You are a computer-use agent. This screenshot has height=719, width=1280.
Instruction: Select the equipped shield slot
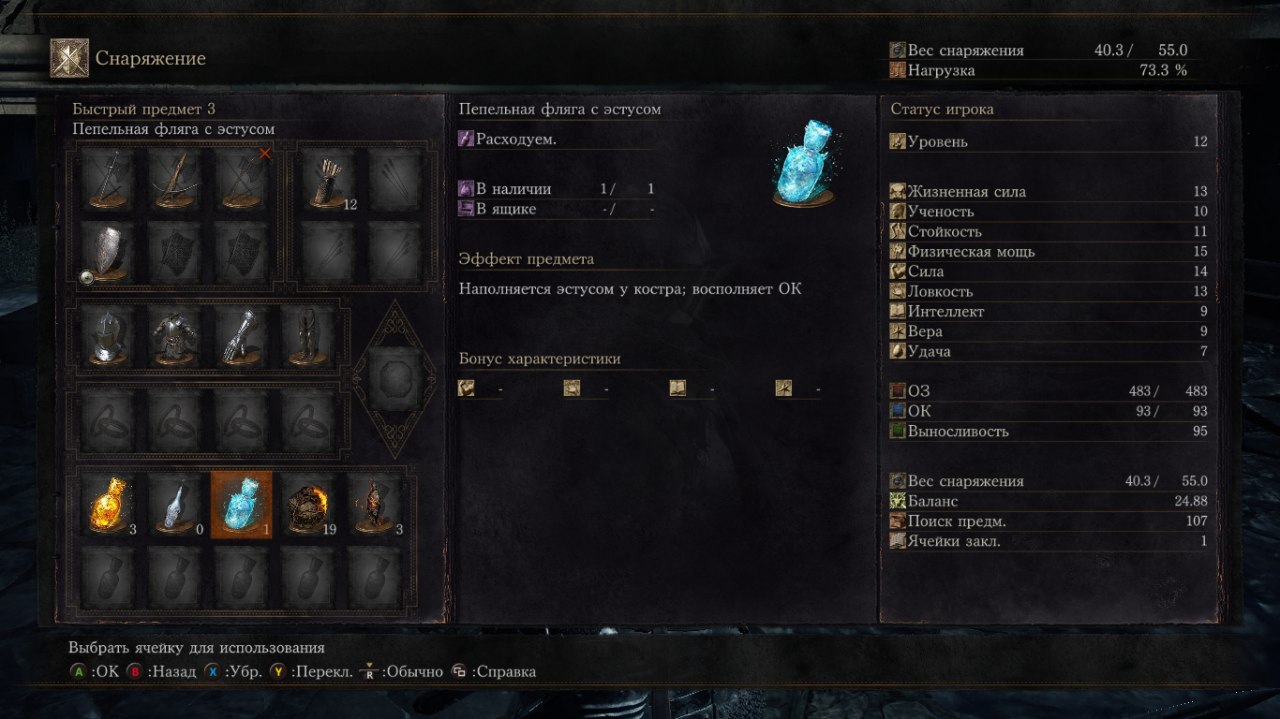pos(107,252)
